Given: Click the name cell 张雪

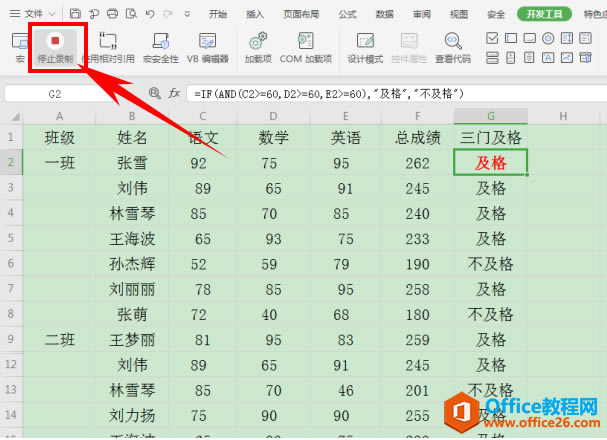Looking at the screenshot, I should [x=132, y=163].
